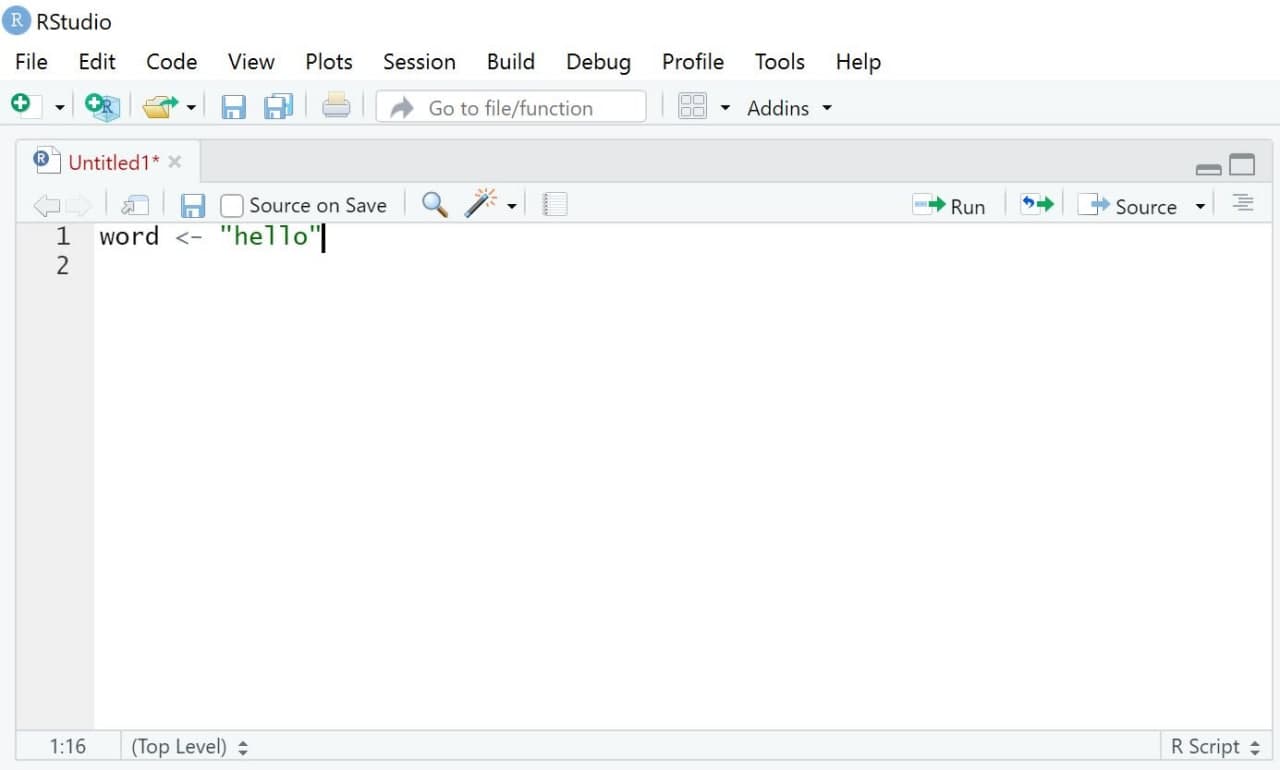Save all open documents
The height and width of the screenshot is (770, 1280).
tap(278, 107)
